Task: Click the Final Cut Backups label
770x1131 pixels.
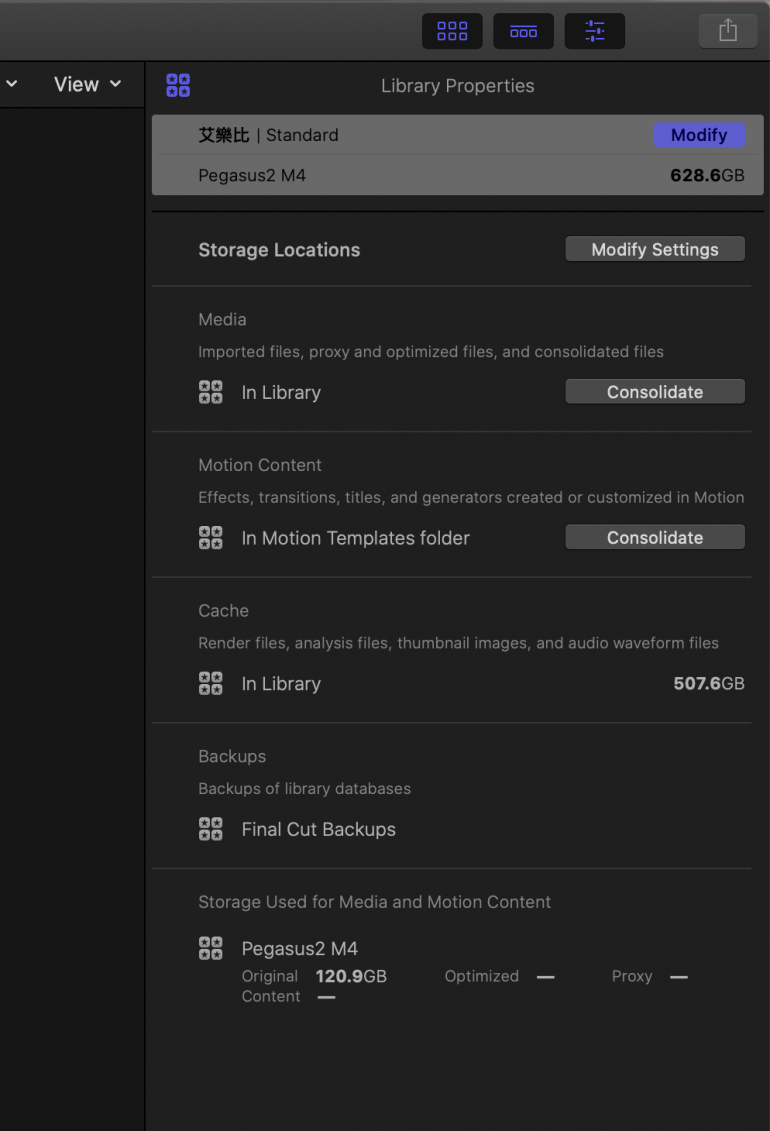Action: [x=318, y=829]
